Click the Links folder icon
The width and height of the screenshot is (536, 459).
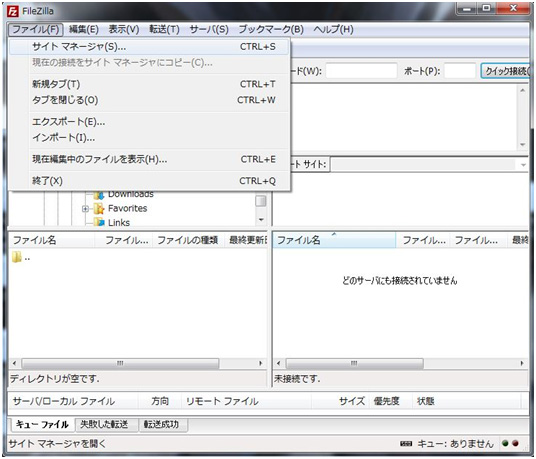(99, 222)
